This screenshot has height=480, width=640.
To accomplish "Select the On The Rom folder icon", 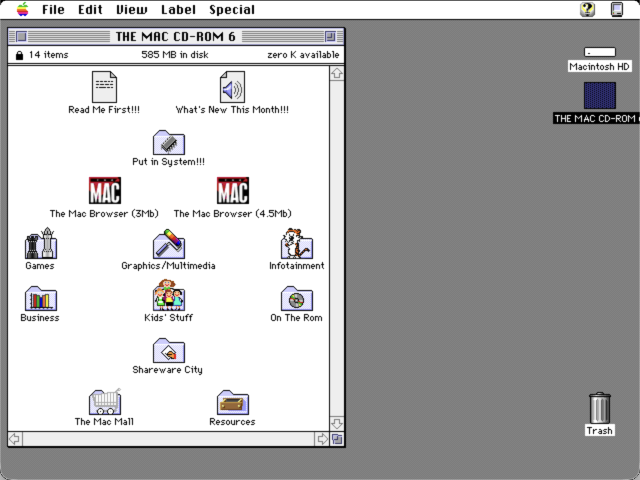I will 297,298.
